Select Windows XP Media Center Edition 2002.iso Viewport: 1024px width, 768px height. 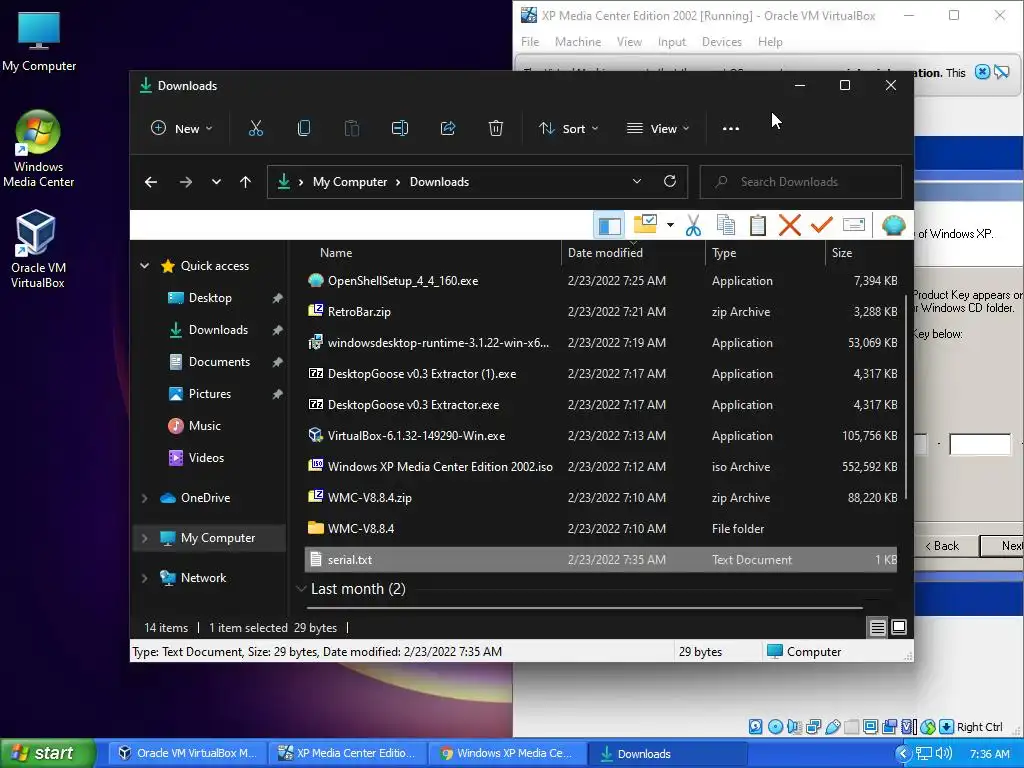tap(601, 467)
